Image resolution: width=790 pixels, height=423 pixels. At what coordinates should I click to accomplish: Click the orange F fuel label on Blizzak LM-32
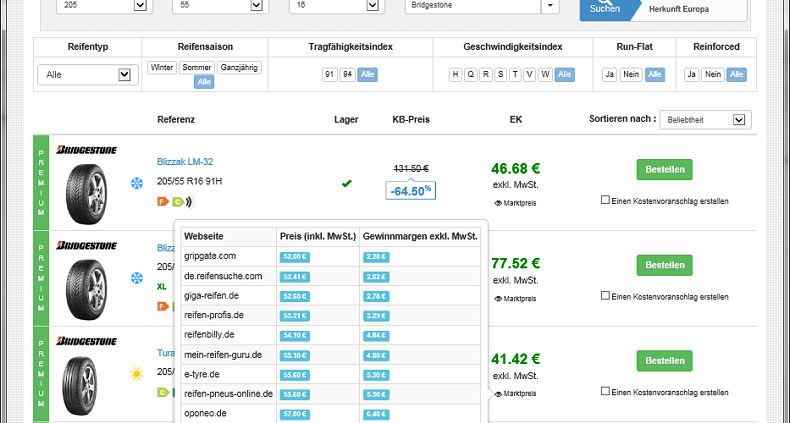tap(163, 202)
